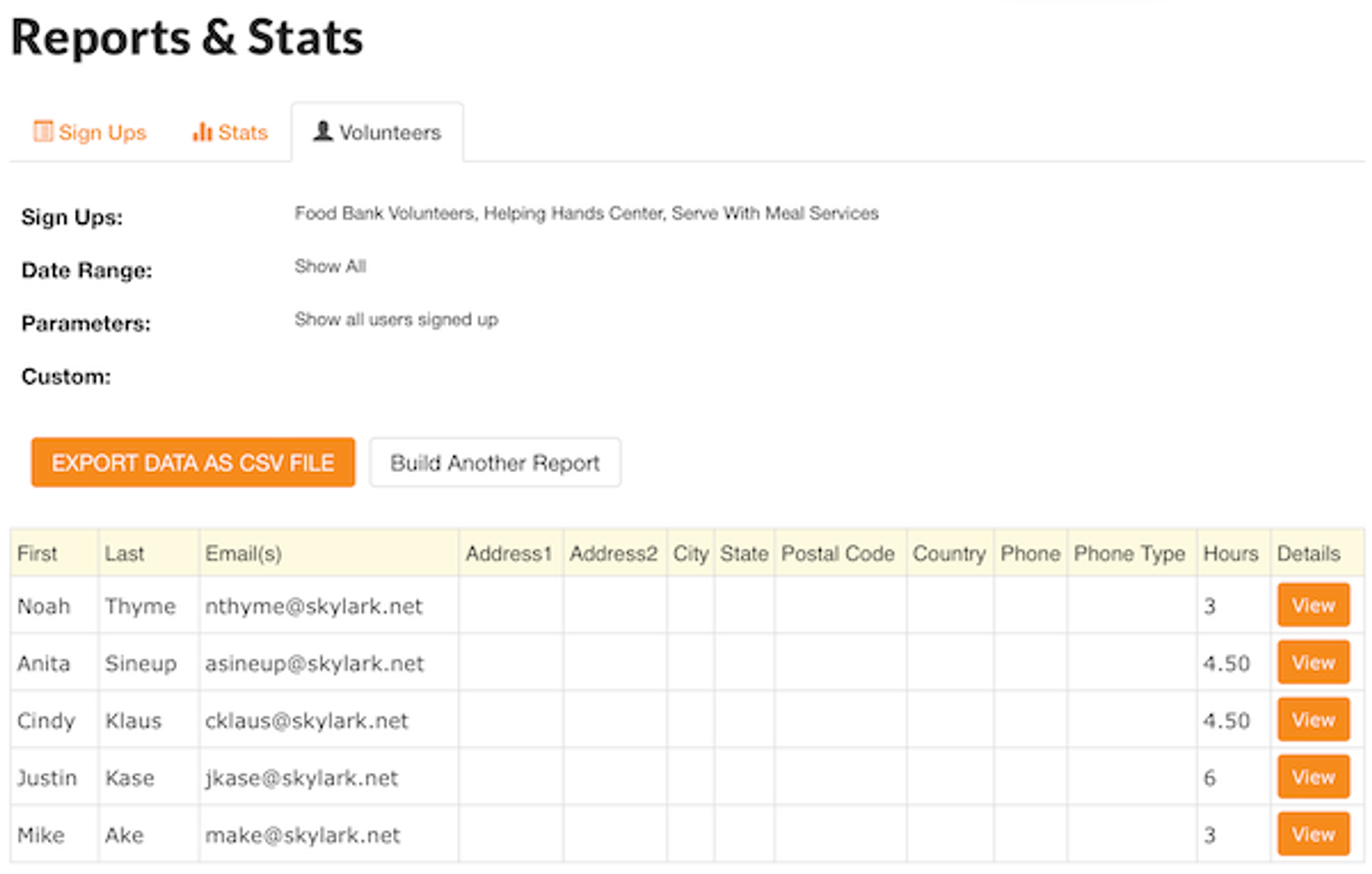The width and height of the screenshot is (1372, 874).
Task: Click the Stats bar chart icon
Action: click(x=202, y=132)
